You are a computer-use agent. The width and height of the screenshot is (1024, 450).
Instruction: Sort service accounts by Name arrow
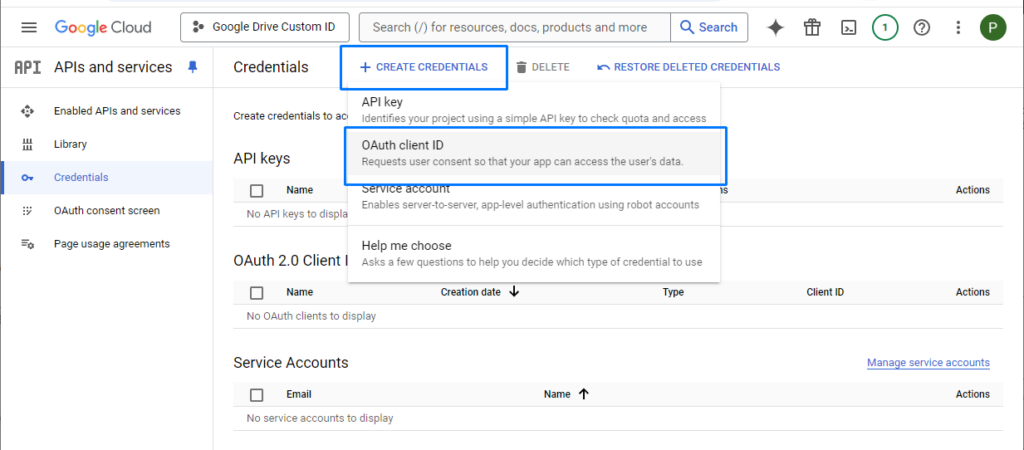click(x=584, y=394)
